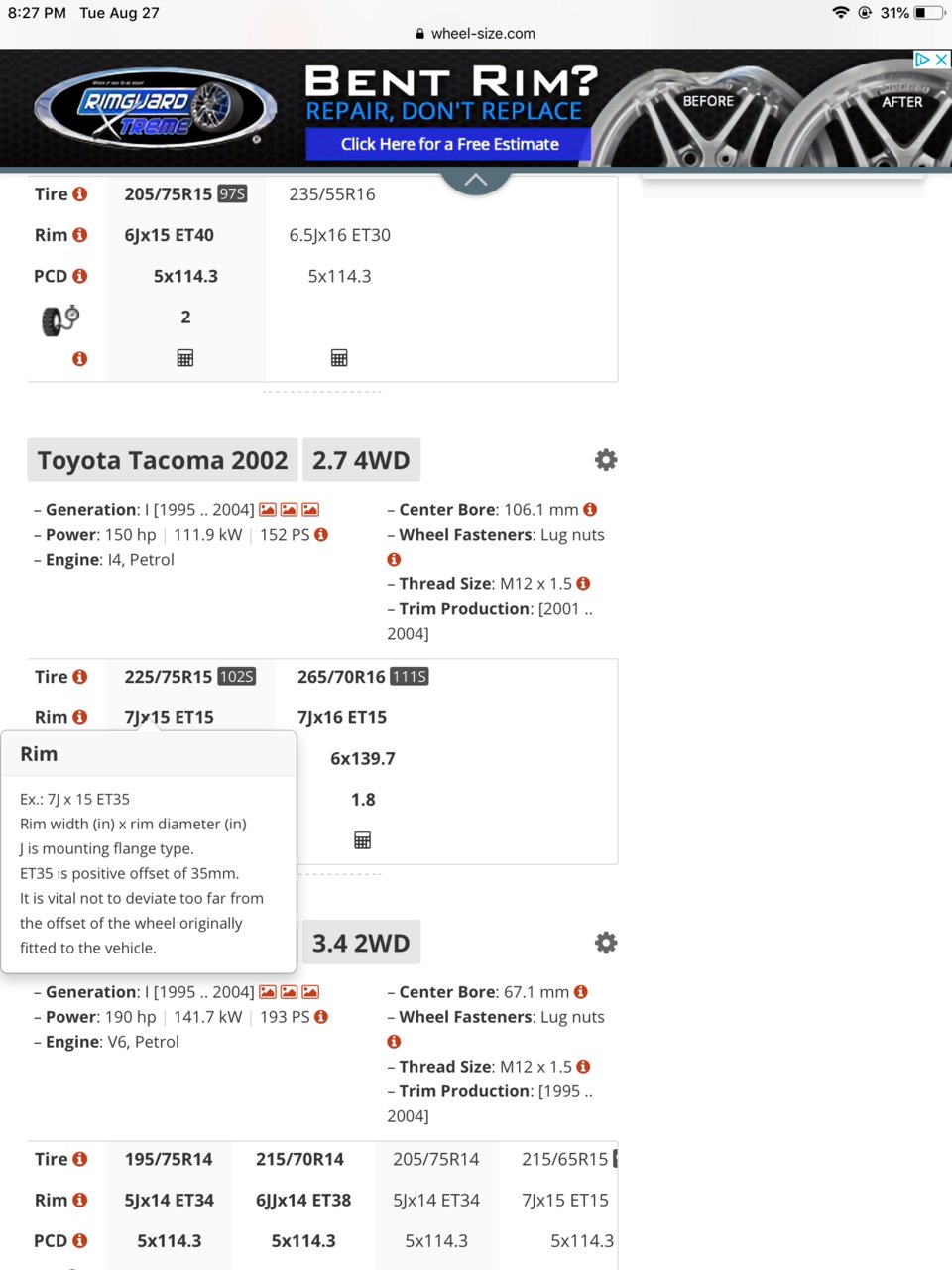Tap the battery indicator in the status bar

click(x=929, y=13)
